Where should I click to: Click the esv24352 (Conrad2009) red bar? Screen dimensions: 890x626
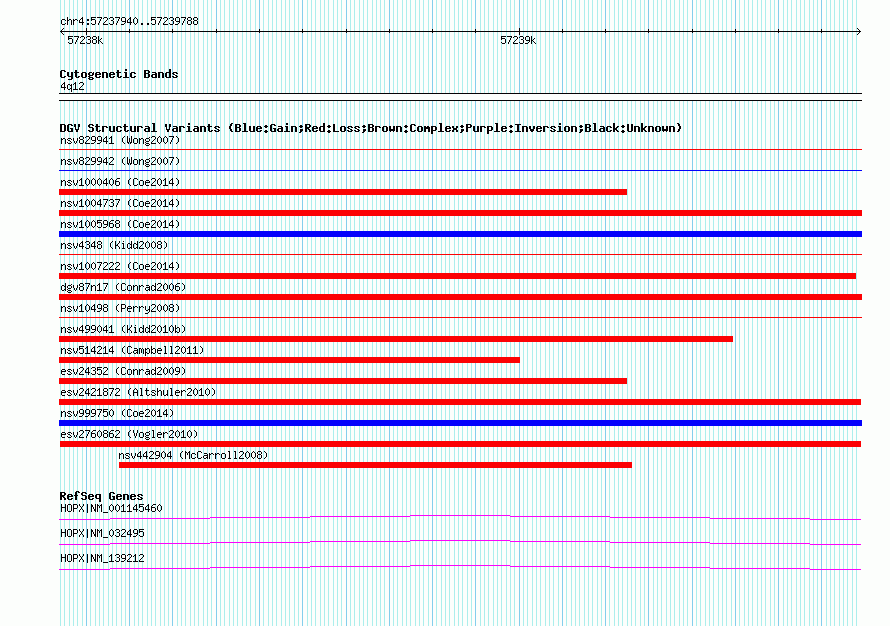point(343,381)
